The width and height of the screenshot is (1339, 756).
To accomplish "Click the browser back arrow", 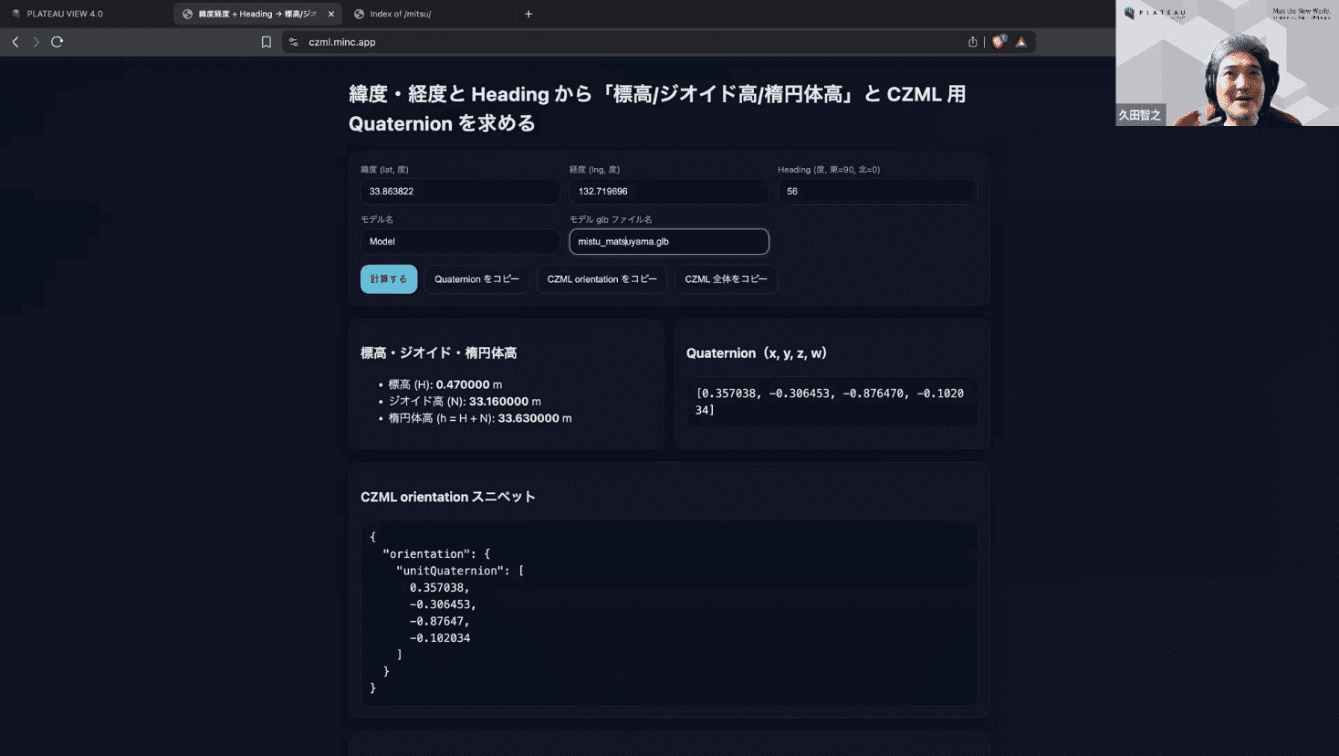I will (x=15, y=42).
